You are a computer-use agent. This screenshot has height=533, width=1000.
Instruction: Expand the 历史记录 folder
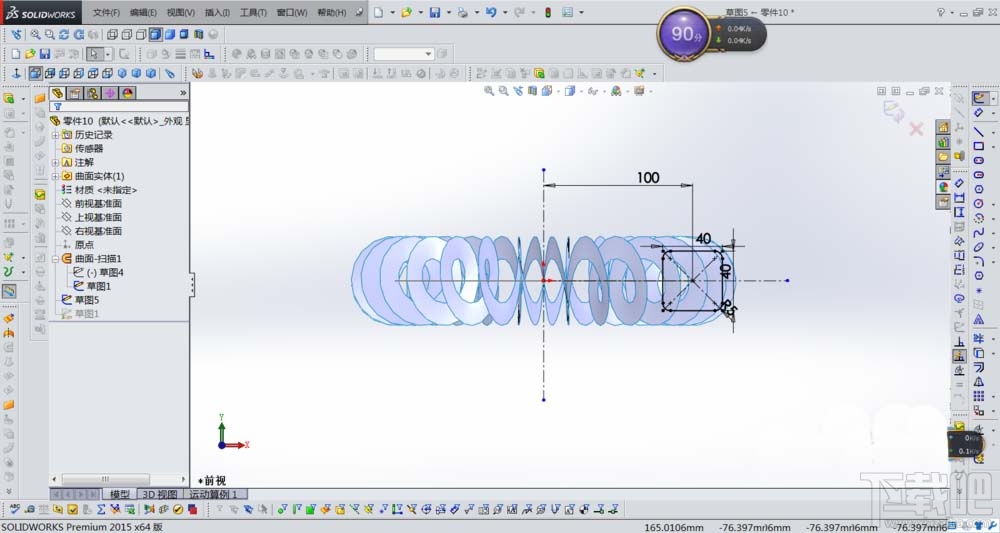coord(55,135)
